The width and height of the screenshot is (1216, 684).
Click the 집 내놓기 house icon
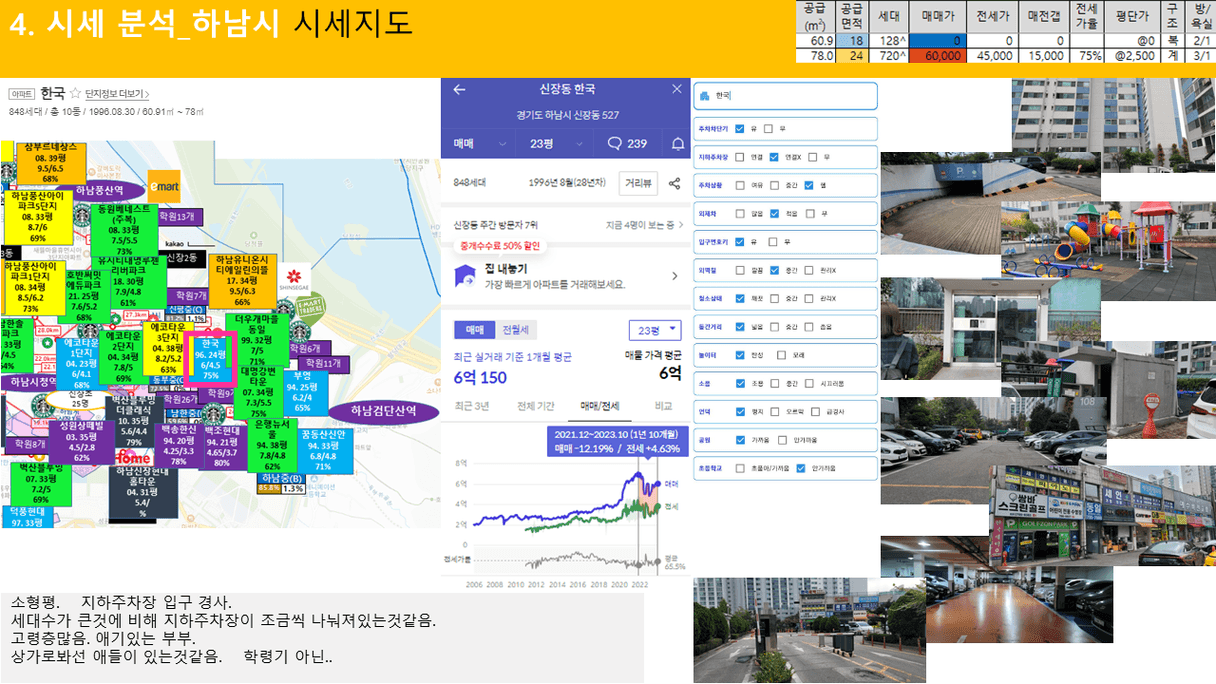click(464, 276)
